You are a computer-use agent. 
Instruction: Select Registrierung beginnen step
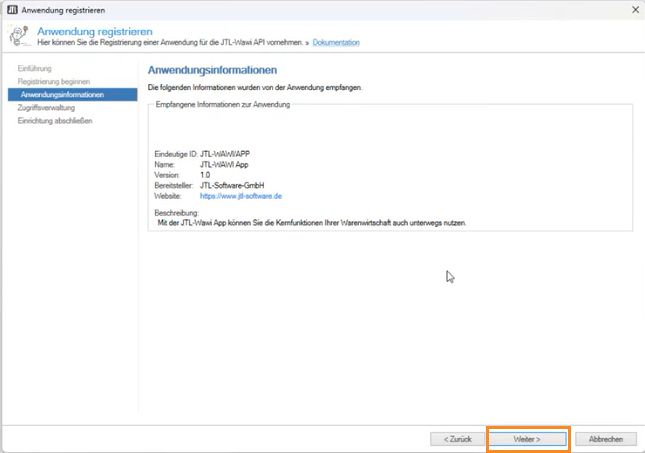pos(53,81)
